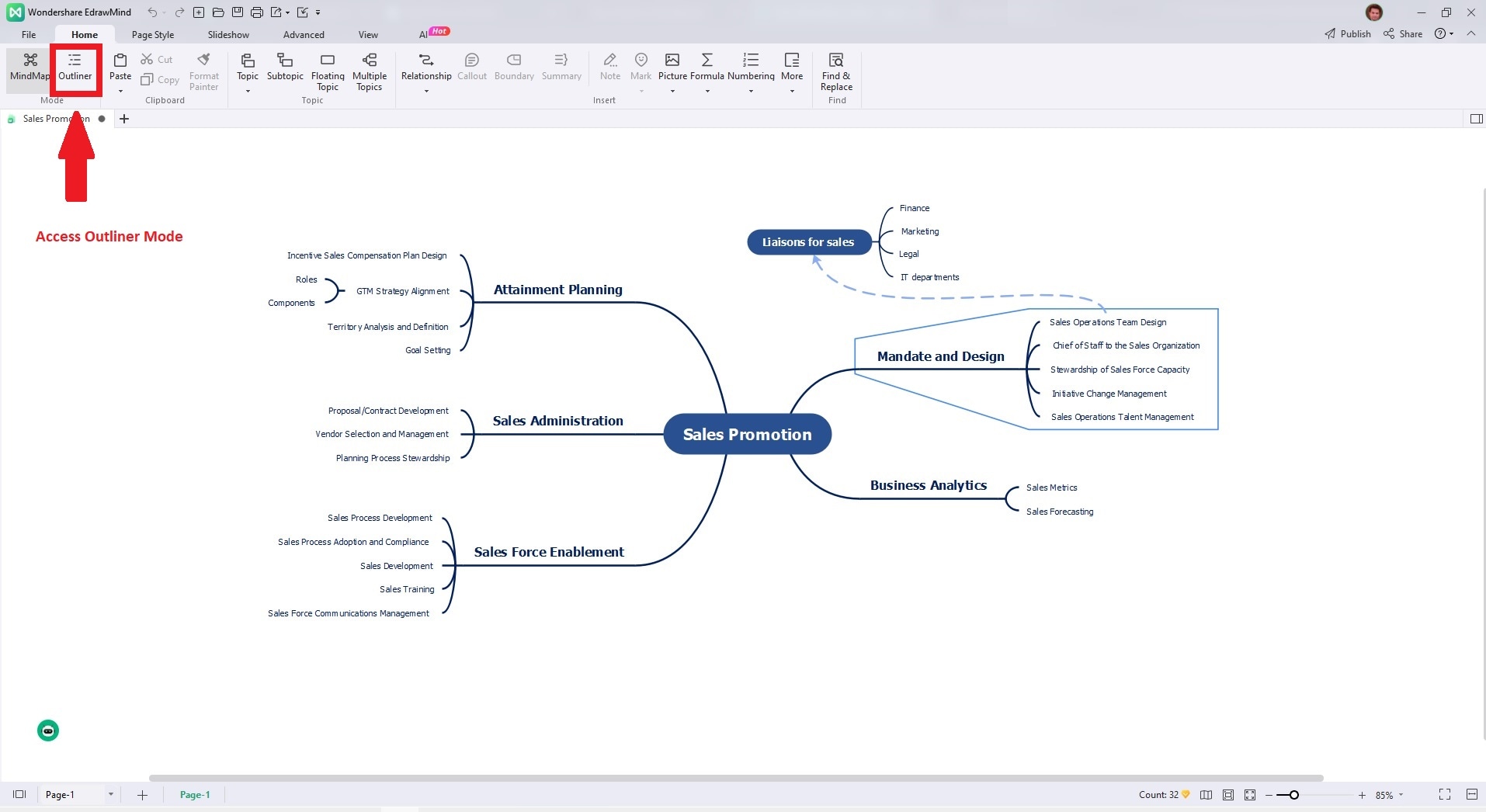Image resolution: width=1486 pixels, height=812 pixels.
Task: Select the Liaisons for sales floating topic
Action: pyautogui.click(x=808, y=242)
